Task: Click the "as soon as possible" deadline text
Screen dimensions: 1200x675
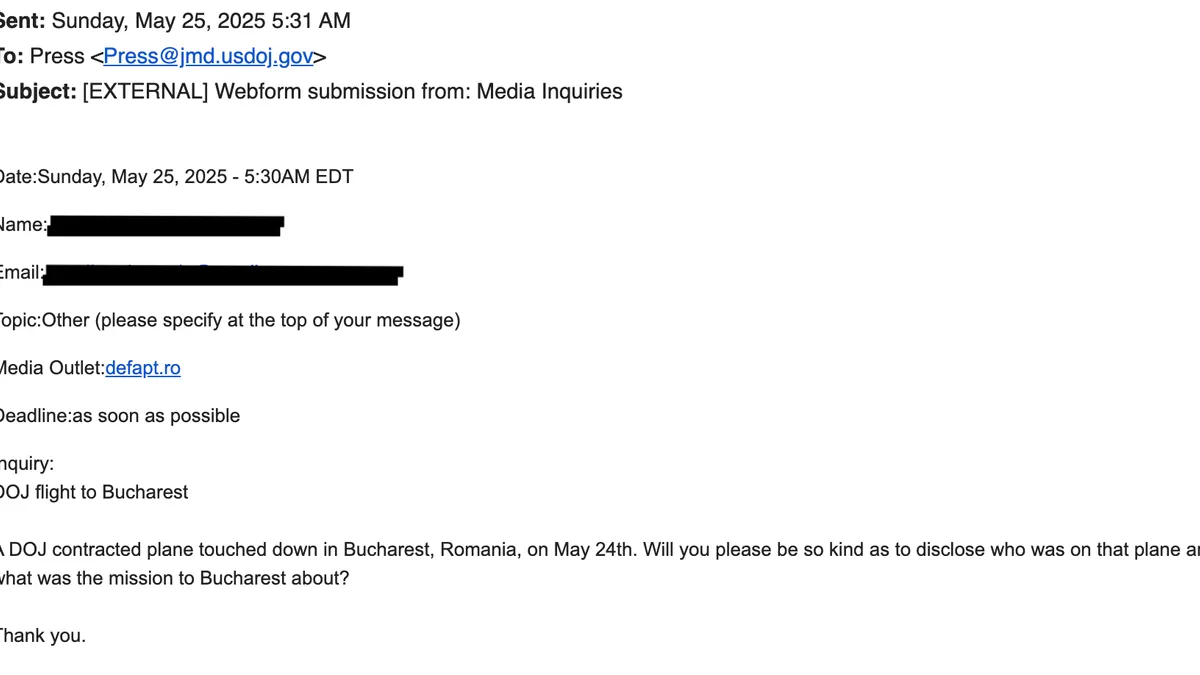Action: 156,416
